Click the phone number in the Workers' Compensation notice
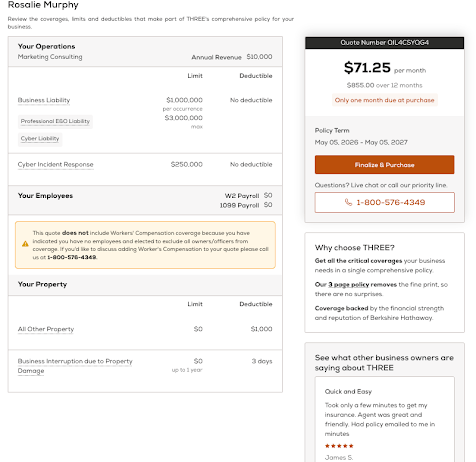Screen dimensions: 476x462 (x=72, y=257)
